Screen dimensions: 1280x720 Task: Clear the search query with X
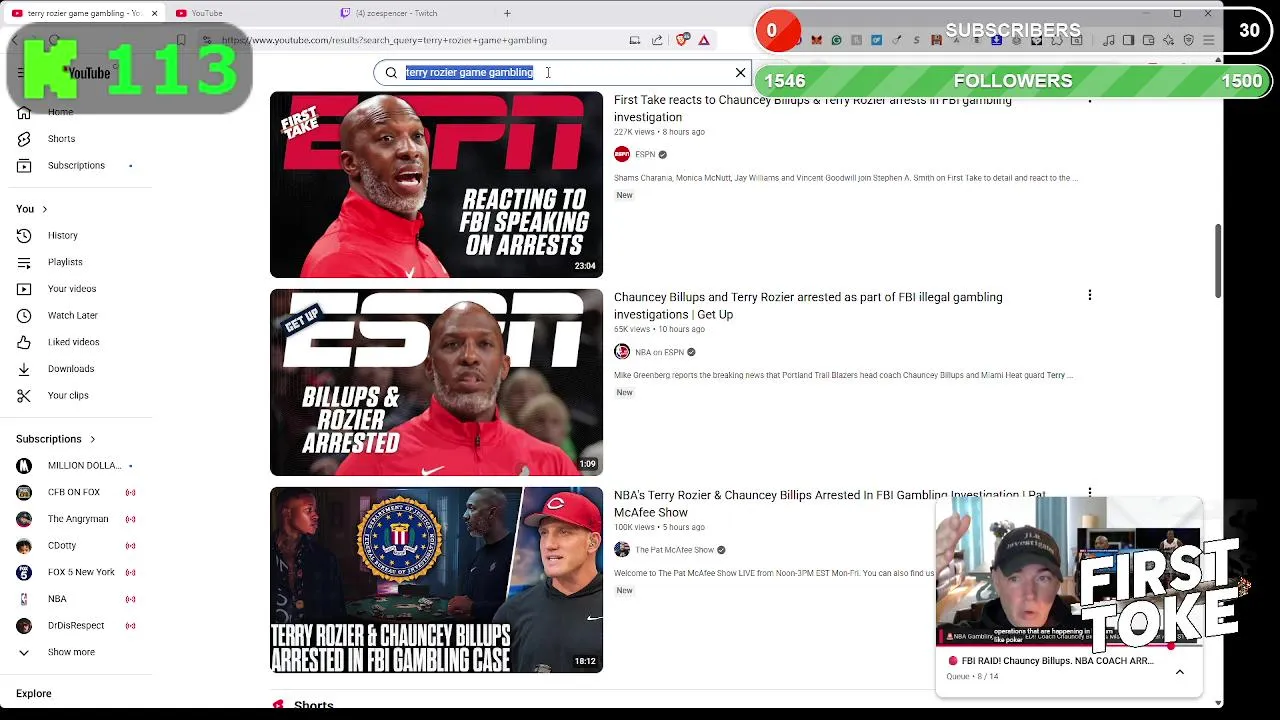[740, 72]
